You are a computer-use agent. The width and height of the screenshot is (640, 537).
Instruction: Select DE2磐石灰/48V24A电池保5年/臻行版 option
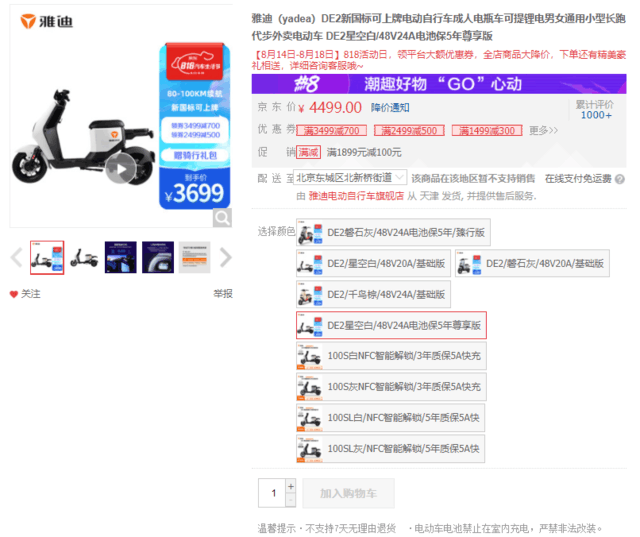pyautogui.click(x=393, y=233)
